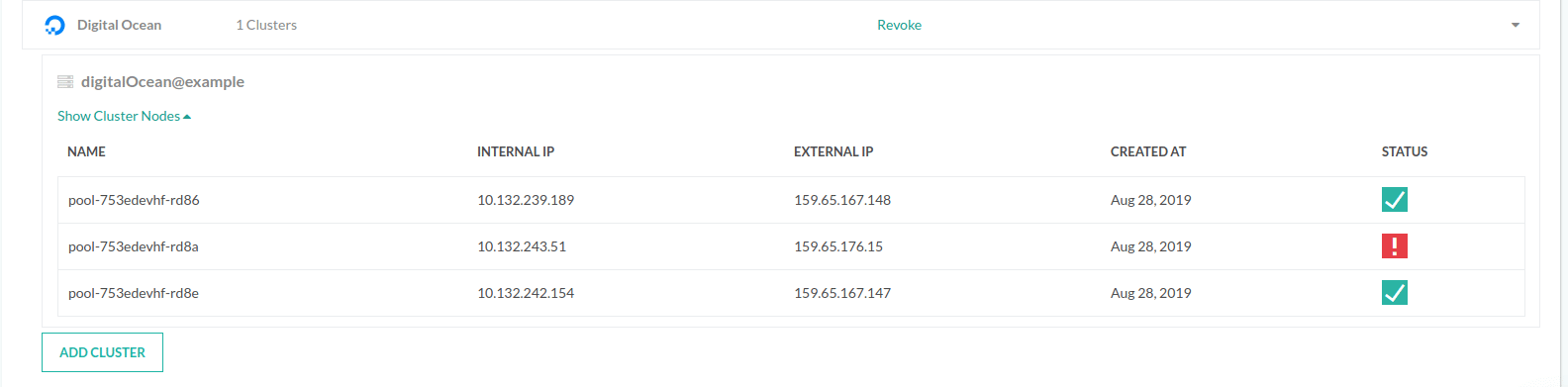The image size is (1568, 387).
Task: Collapse Show Cluster Nodes list
Action: [x=124, y=116]
